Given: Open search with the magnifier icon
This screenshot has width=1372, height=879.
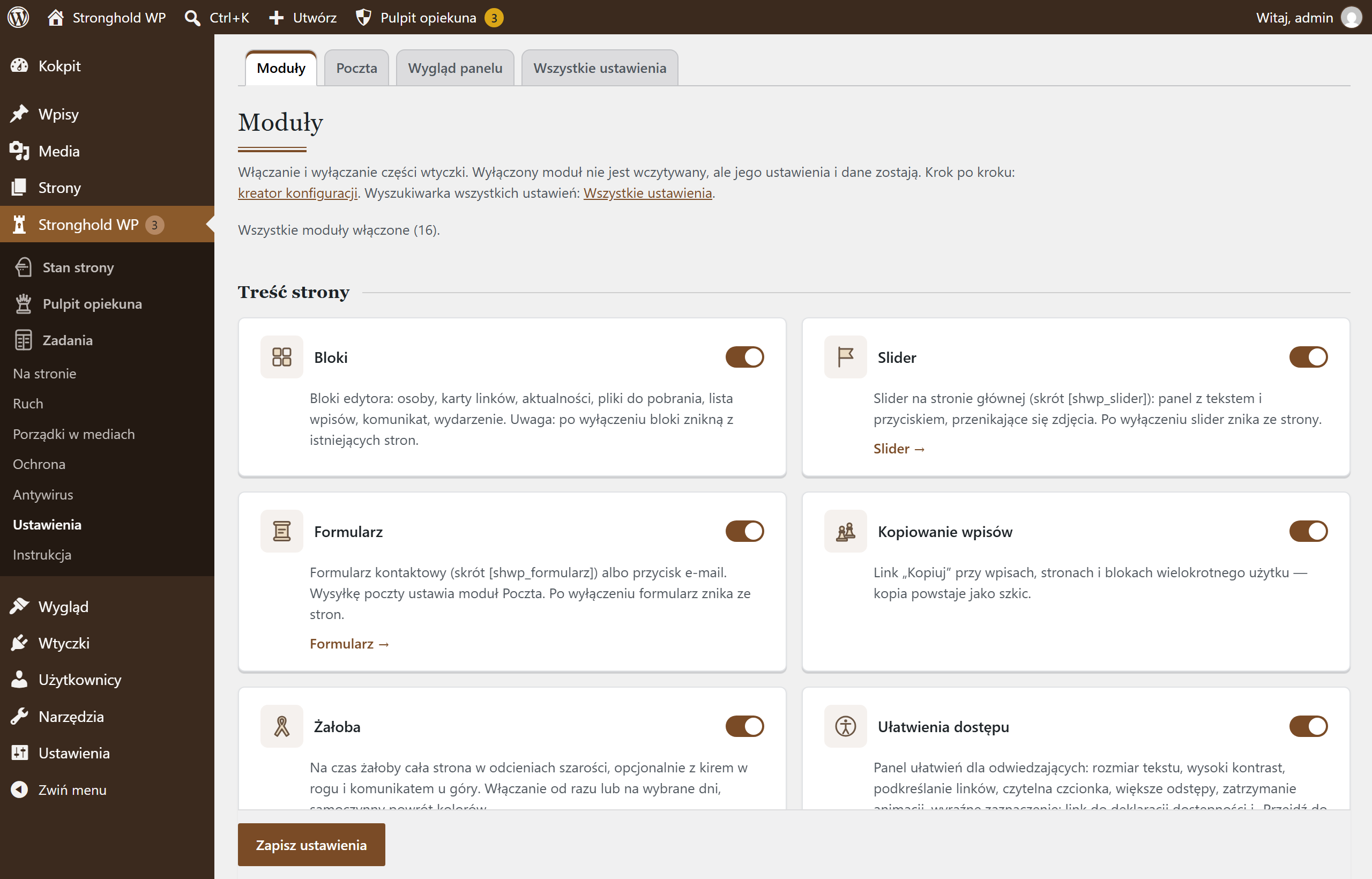Looking at the screenshot, I should tap(192, 18).
